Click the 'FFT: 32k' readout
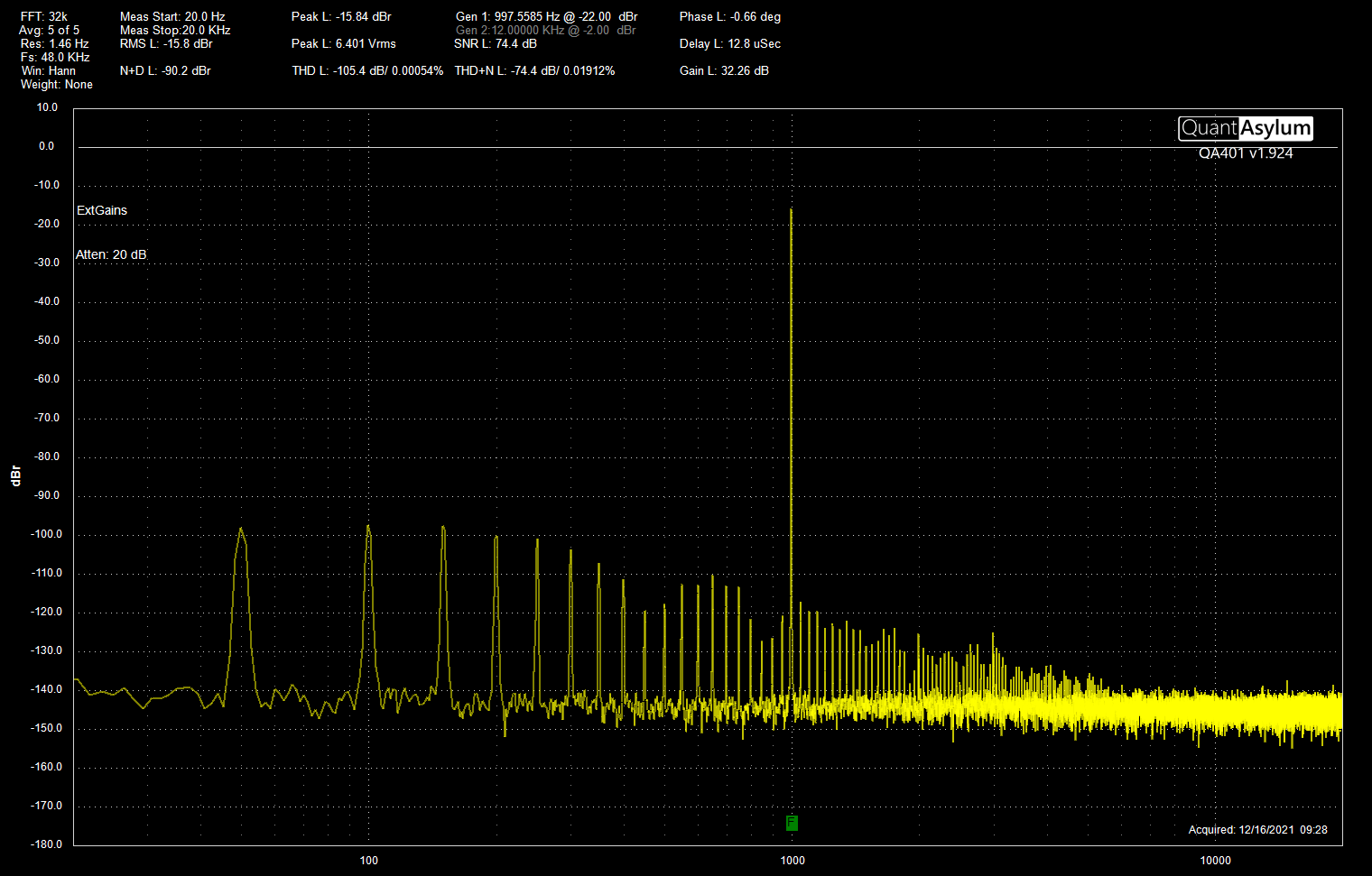This screenshot has height=876, width=1372. click(44, 16)
